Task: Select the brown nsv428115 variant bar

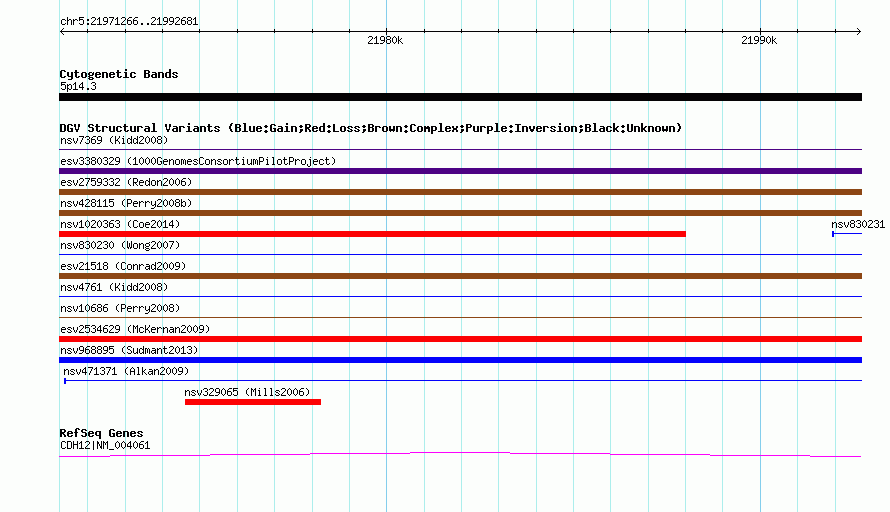Action: click(x=460, y=213)
